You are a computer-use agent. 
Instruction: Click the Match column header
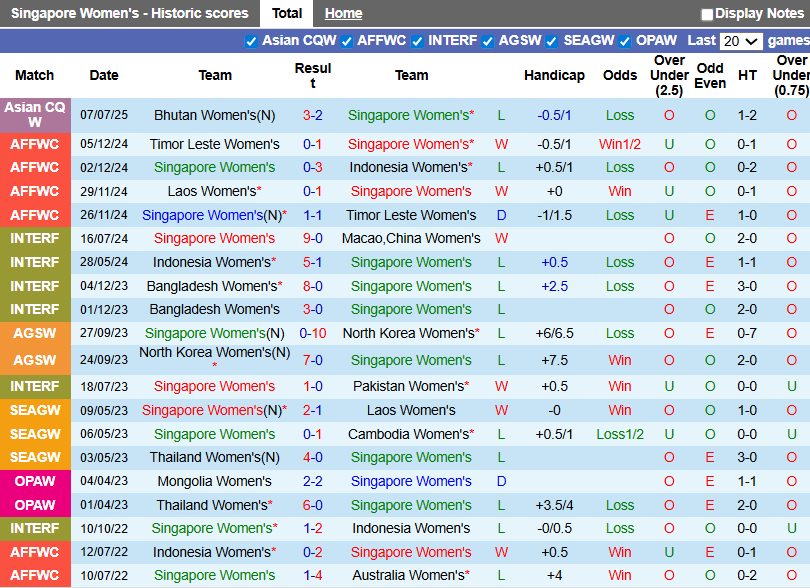coord(35,75)
